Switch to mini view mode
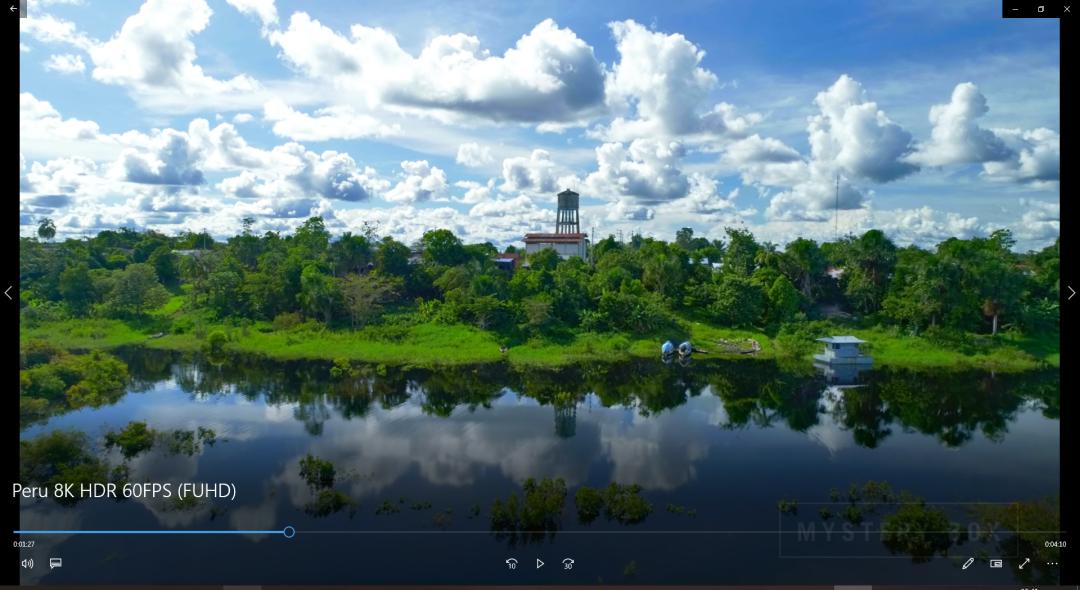The height and width of the screenshot is (590, 1080). [996, 563]
